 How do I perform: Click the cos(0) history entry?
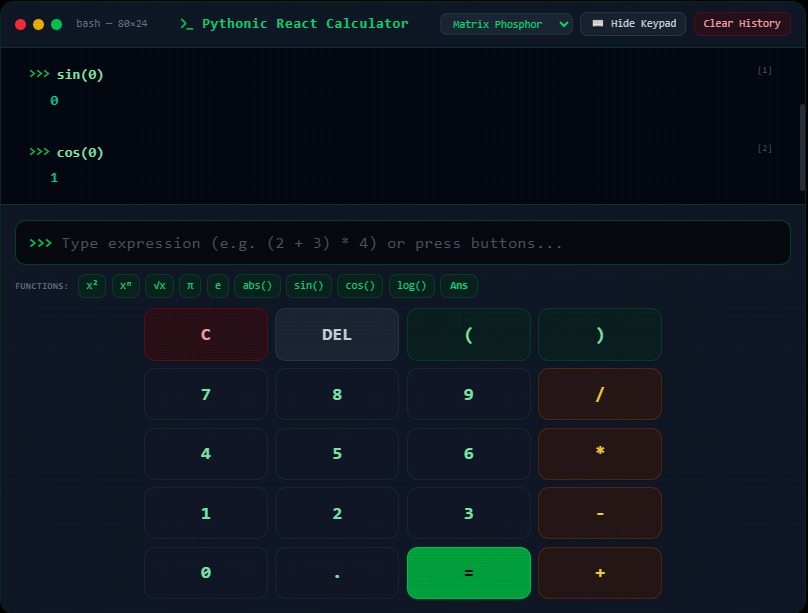tap(80, 152)
